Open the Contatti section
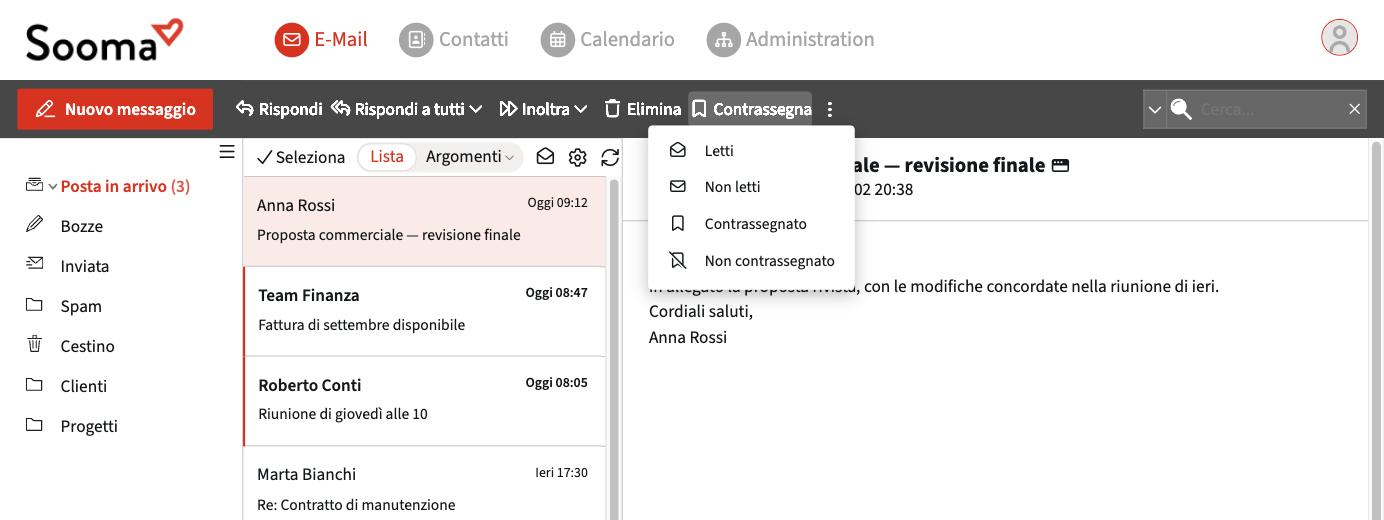1384x520 pixels. point(454,40)
